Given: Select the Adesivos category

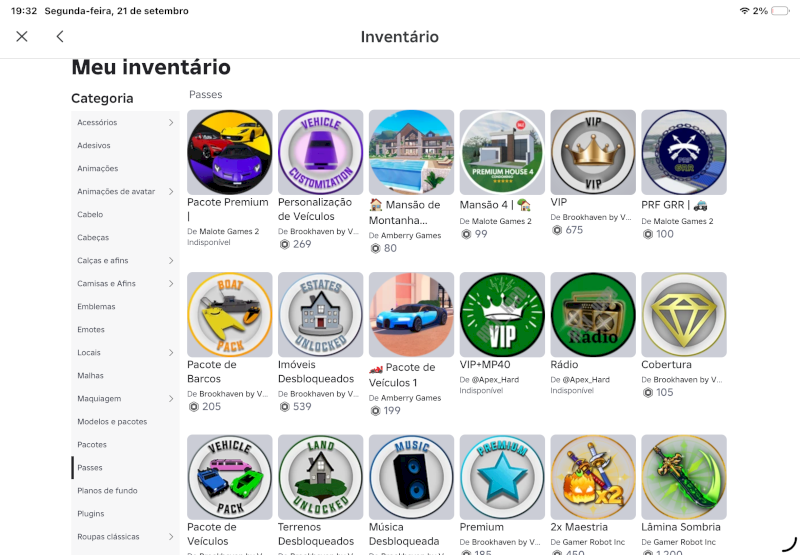Looking at the screenshot, I should click(x=94, y=145).
